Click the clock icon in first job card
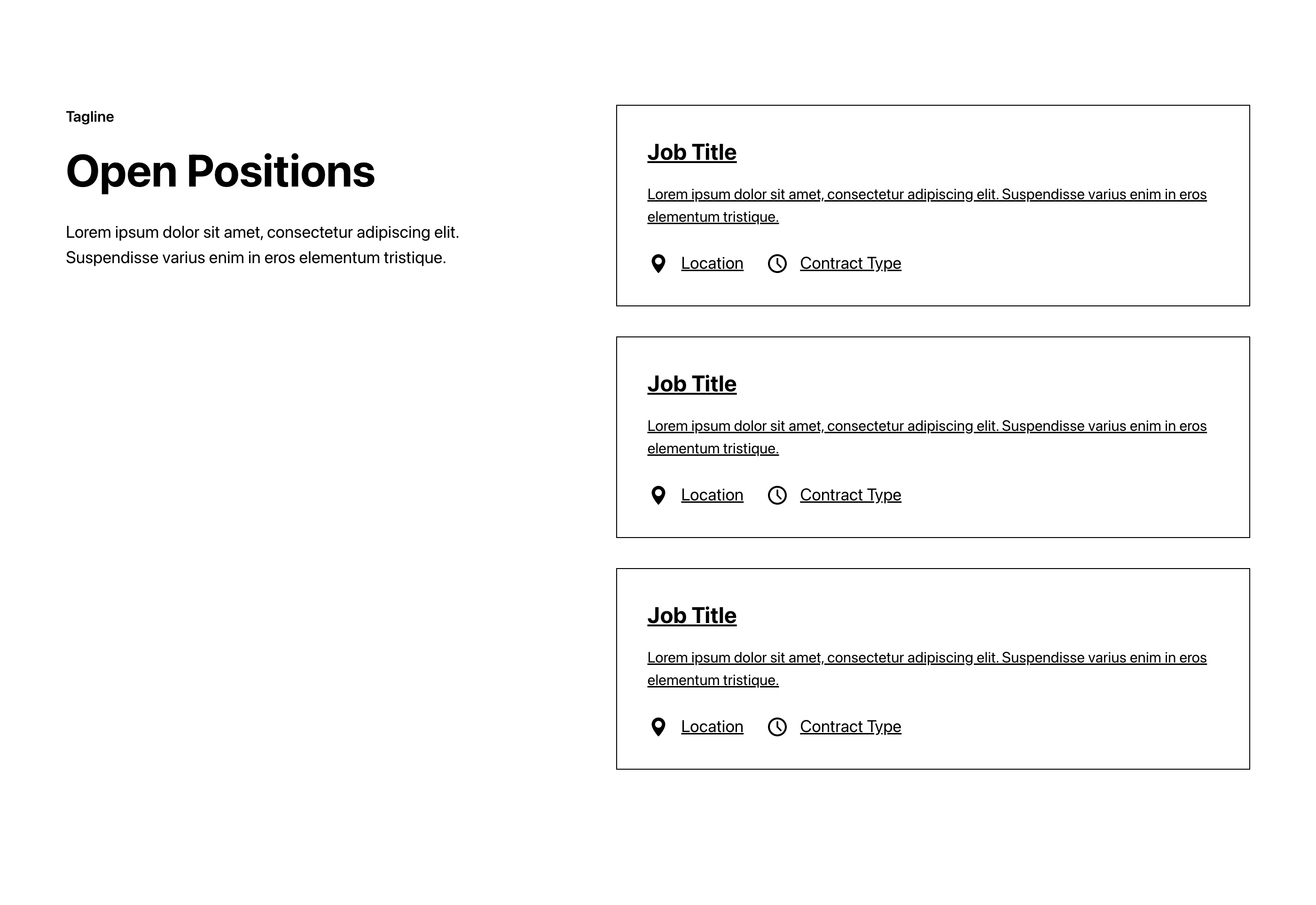1316x905 pixels. pyautogui.click(x=777, y=264)
